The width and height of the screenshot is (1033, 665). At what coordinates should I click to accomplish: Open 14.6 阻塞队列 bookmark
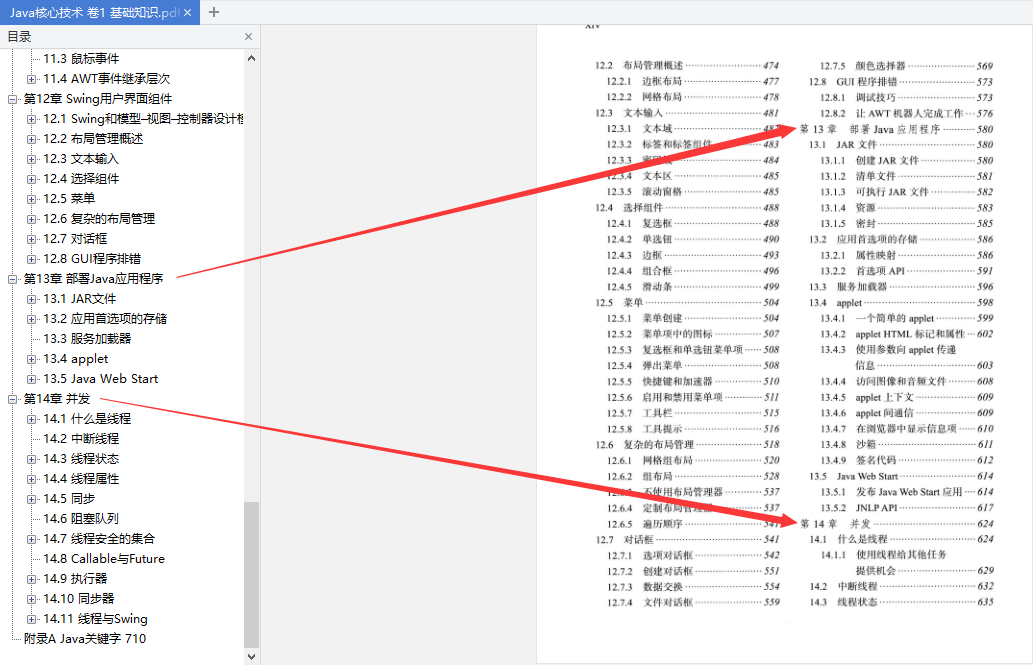[x=81, y=519]
